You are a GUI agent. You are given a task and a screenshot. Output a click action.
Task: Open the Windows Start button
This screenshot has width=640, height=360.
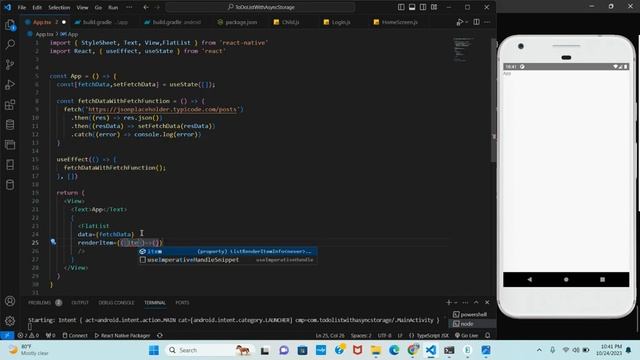[154, 350]
